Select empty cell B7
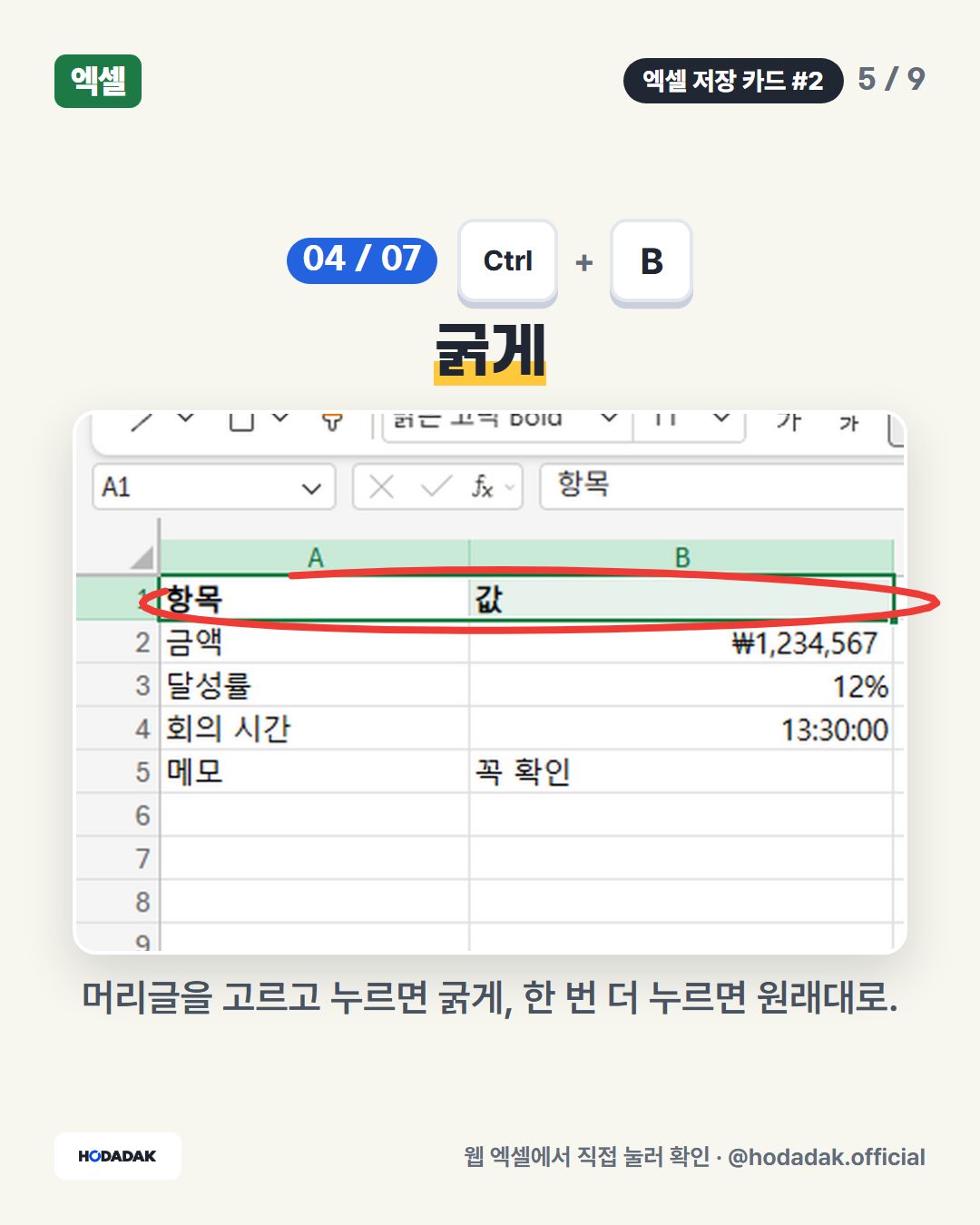The height and width of the screenshot is (1225, 980). click(681, 858)
